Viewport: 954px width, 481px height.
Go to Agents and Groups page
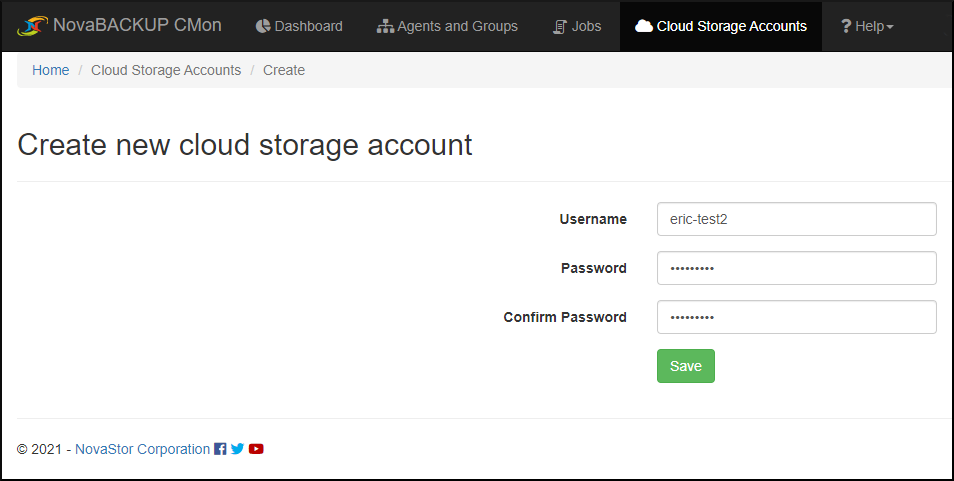click(447, 26)
